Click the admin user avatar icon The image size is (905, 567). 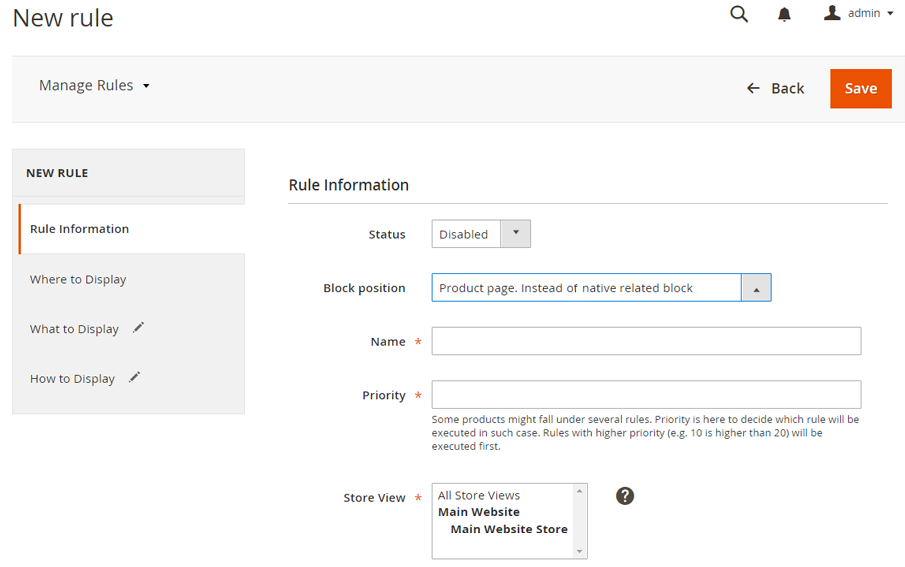(x=832, y=13)
